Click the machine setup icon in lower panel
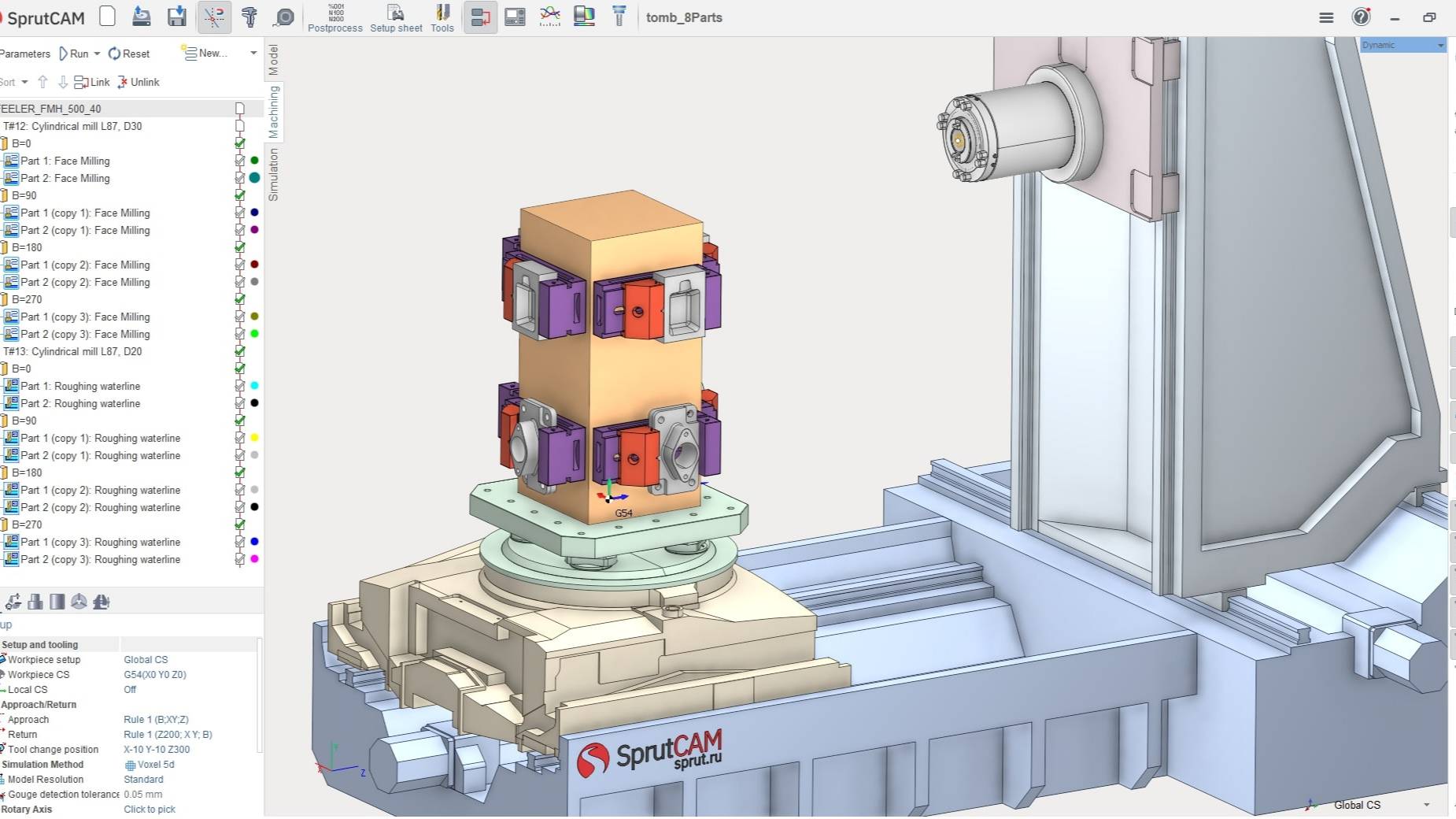The height and width of the screenshot is (819, 1456). tap(13, 602)
